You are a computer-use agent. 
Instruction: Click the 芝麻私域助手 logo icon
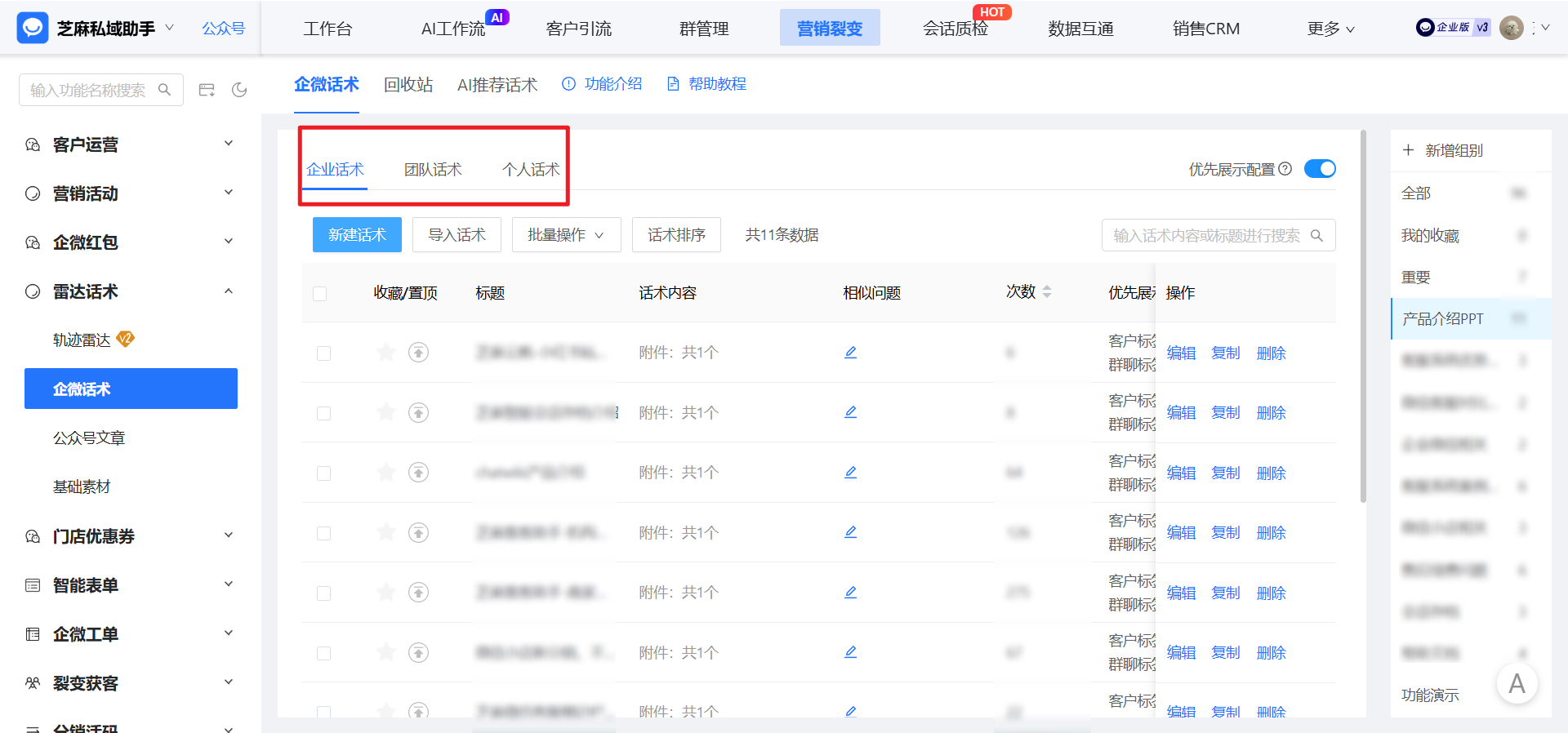(33, 29)
